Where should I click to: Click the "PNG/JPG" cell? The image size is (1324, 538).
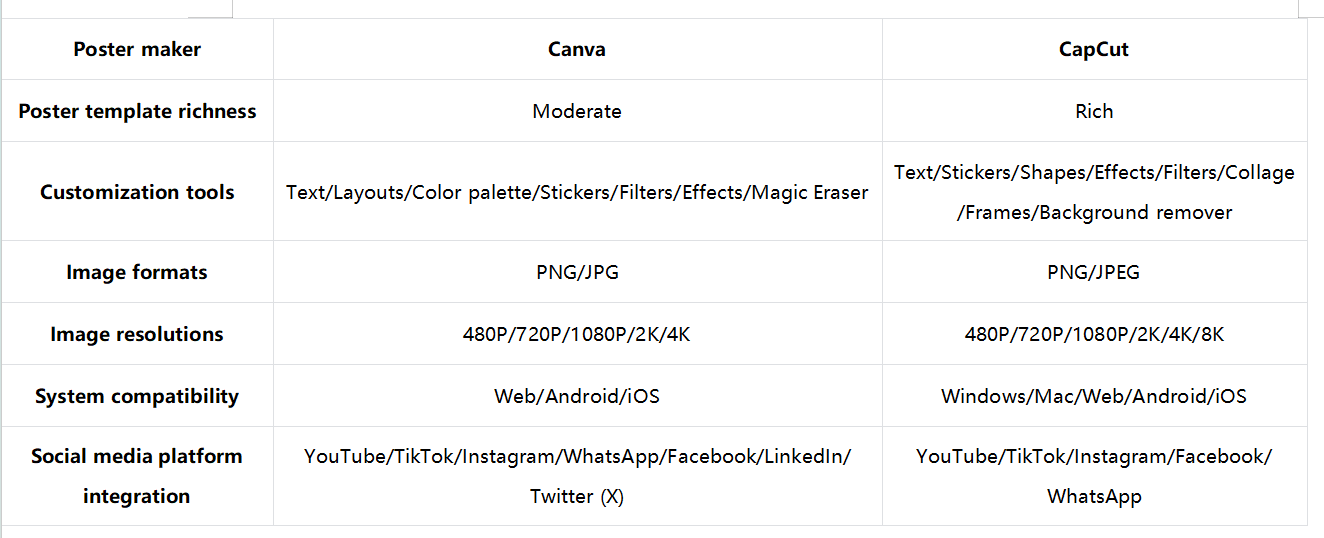[x=577, y=272]
